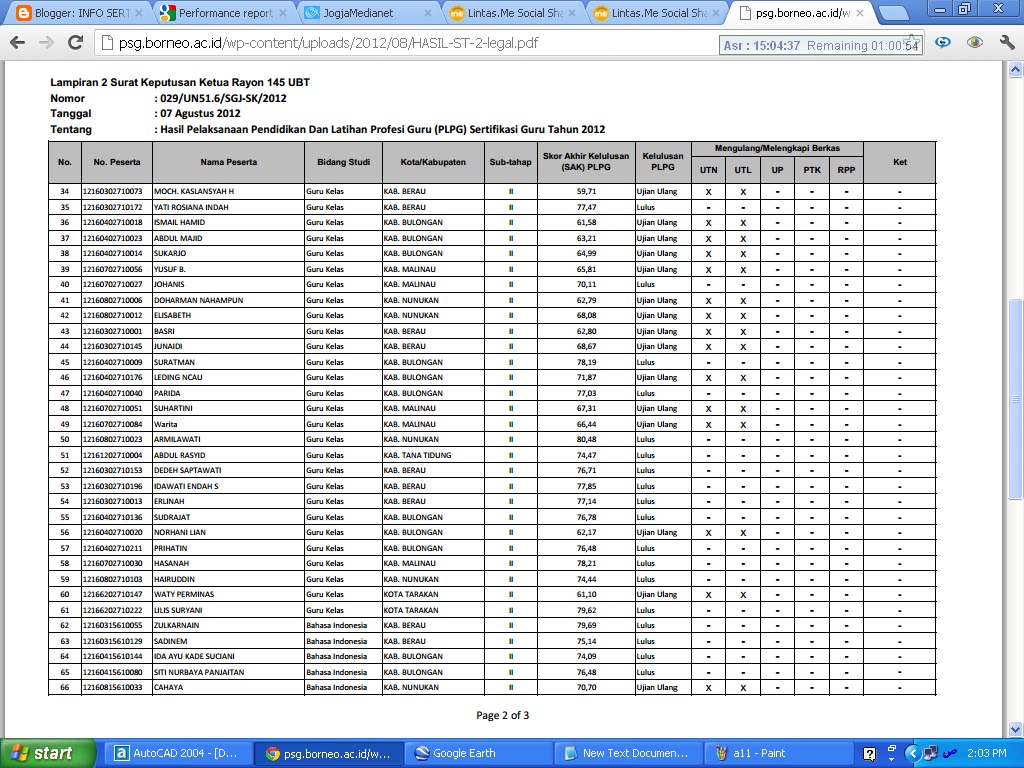The height and width of the screenshot is (768, 1024).
Task: Click the colorful eye extension icon
Action: point(975,43)
